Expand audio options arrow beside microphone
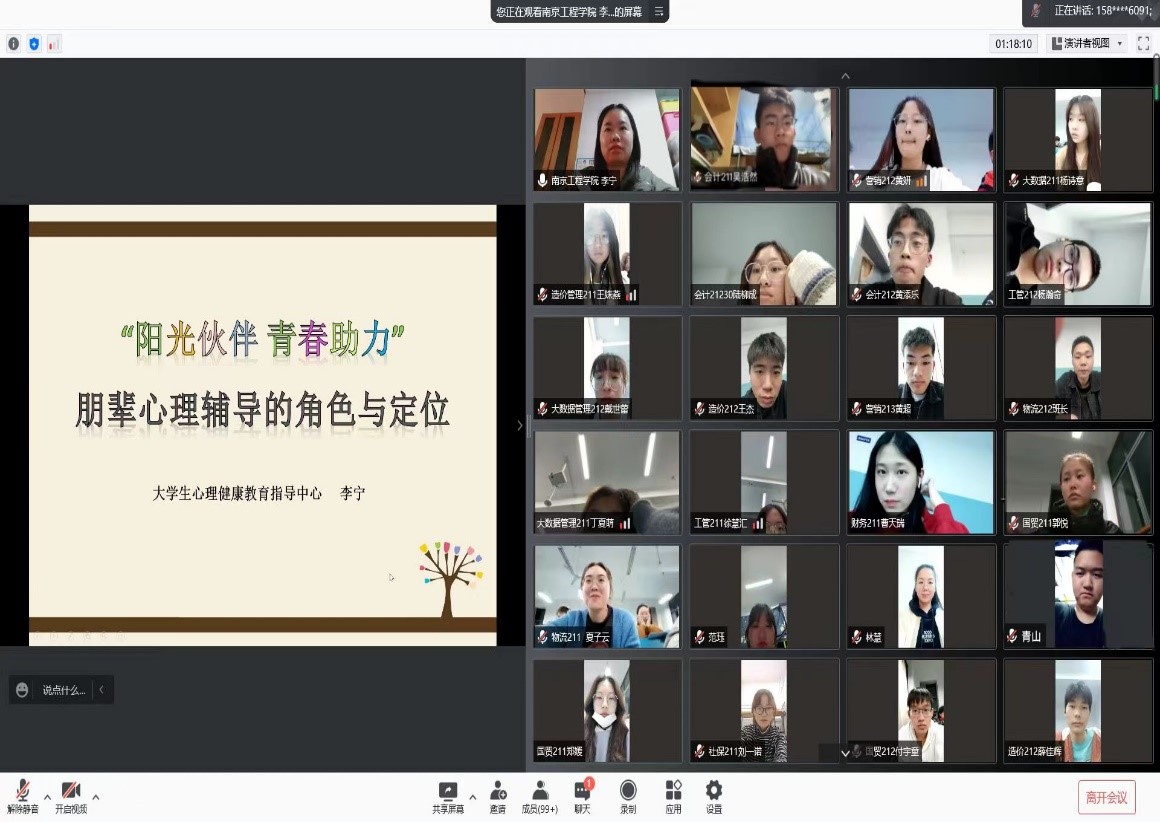This screenshot has width=1160, height=822. coord(47,797)
